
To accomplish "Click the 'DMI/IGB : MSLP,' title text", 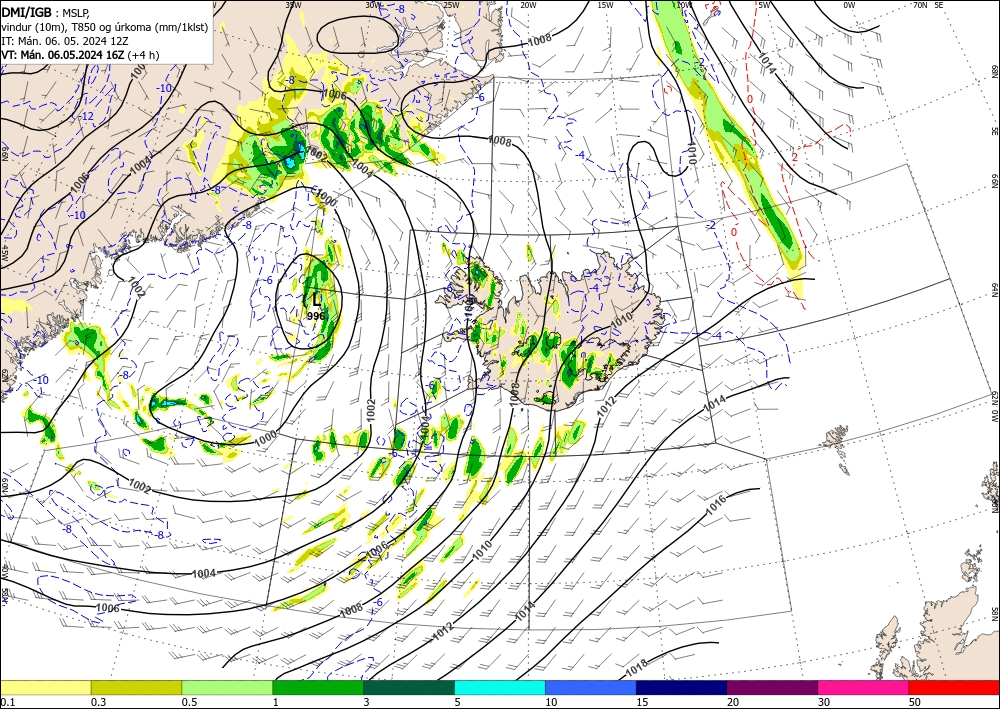I will tap(45, 12).
